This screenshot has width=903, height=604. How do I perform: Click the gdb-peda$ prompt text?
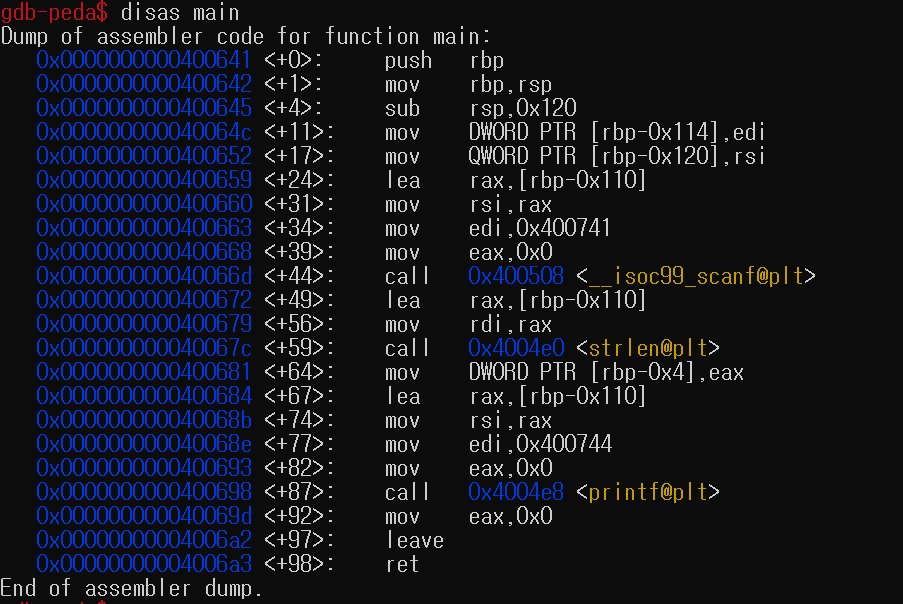(x=54, y=12)
